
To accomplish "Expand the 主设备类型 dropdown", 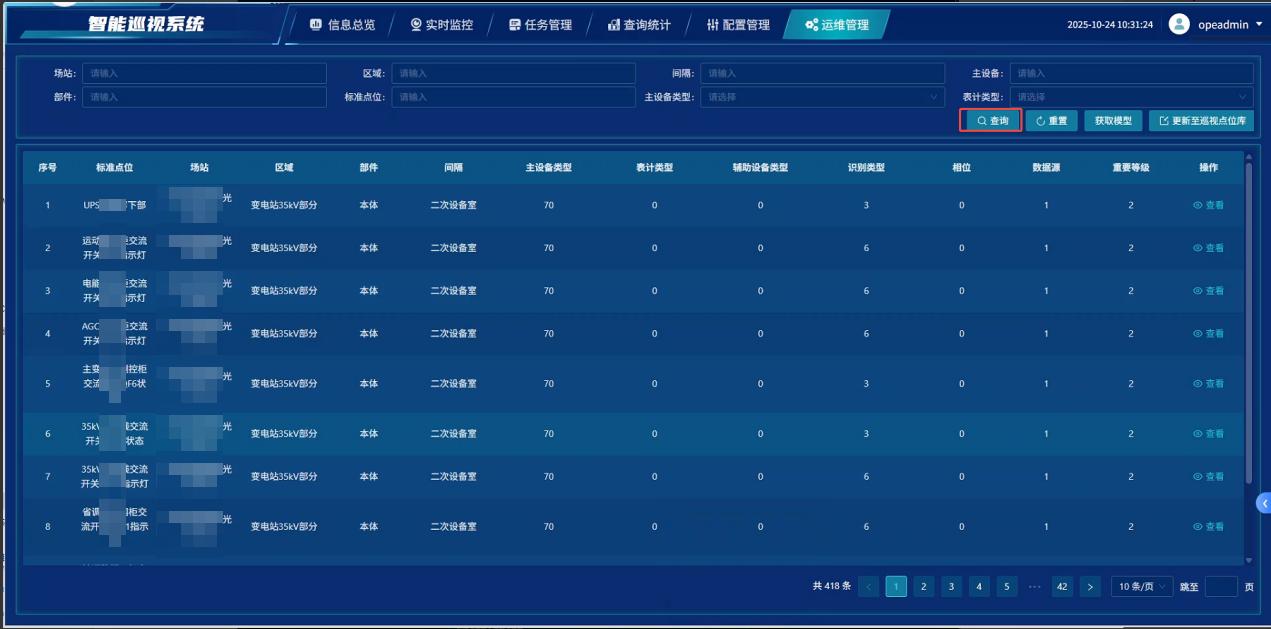I will point(822,97).
